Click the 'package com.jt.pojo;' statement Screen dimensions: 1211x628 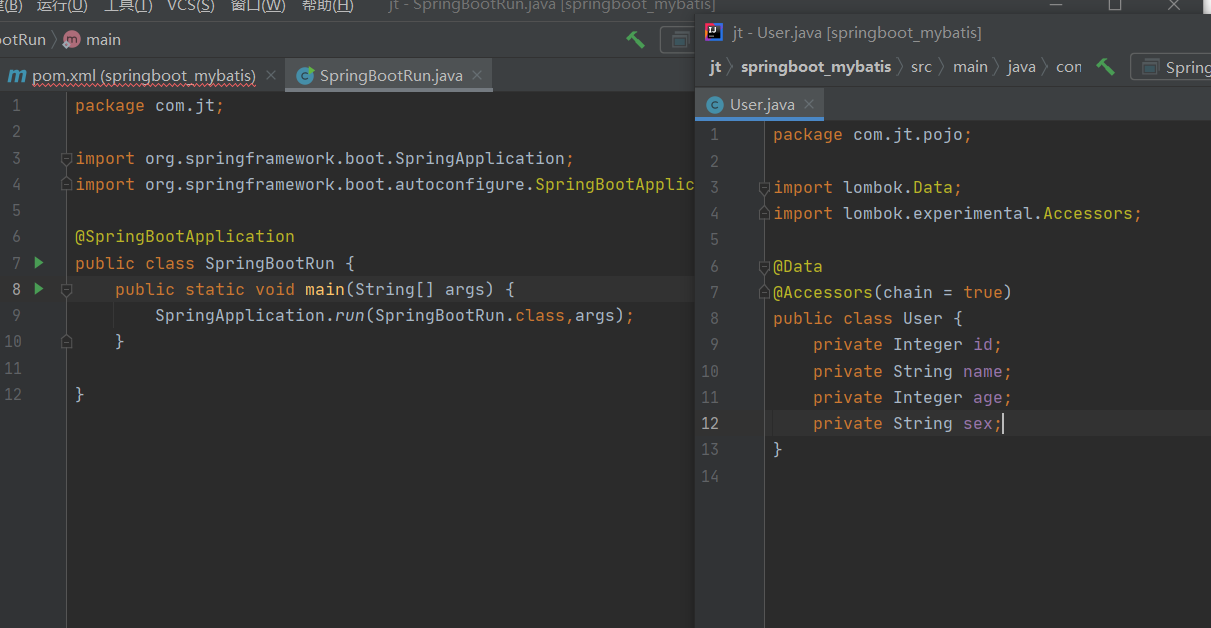(872, 135)
